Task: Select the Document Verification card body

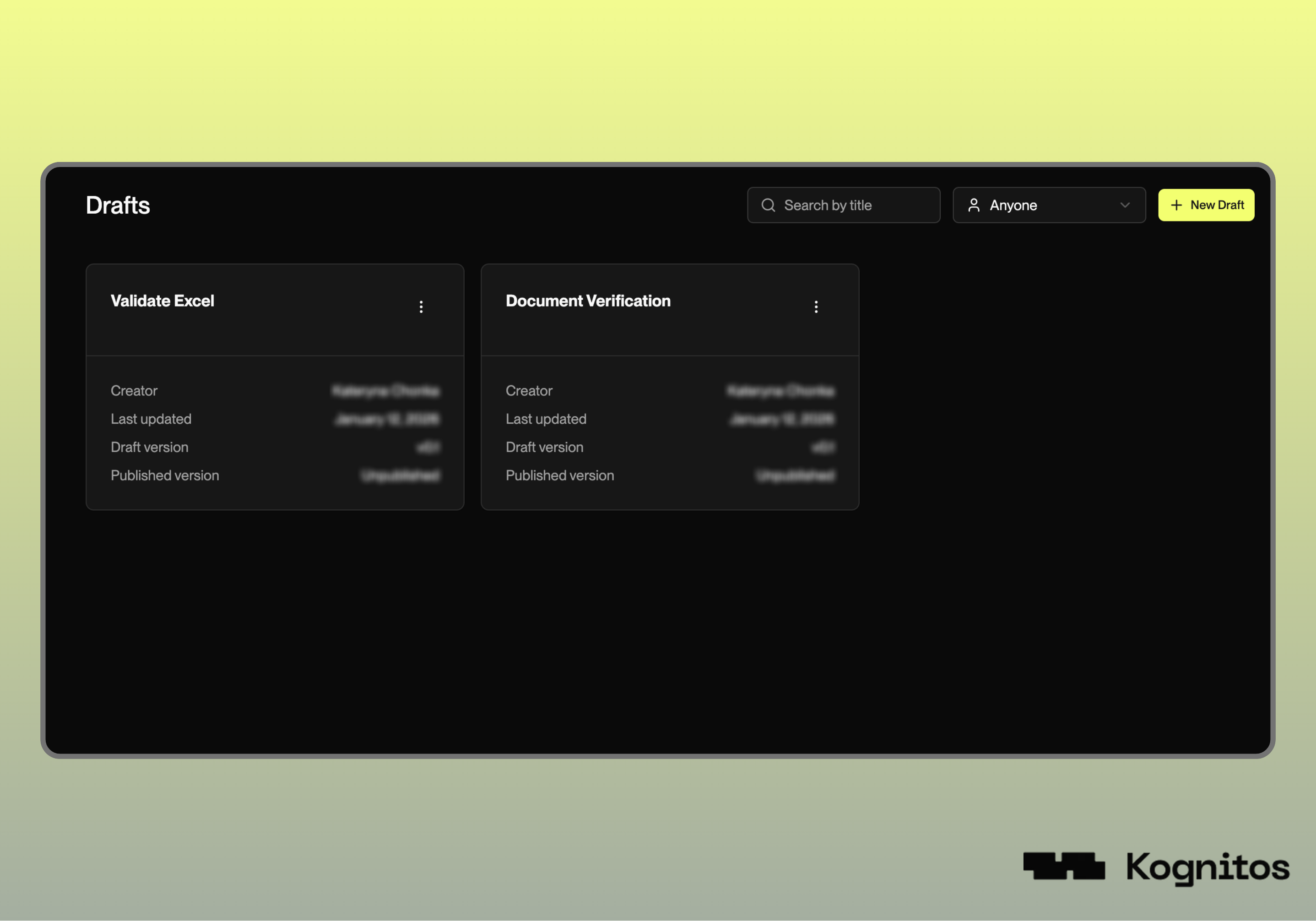Action: pos(670,432)
